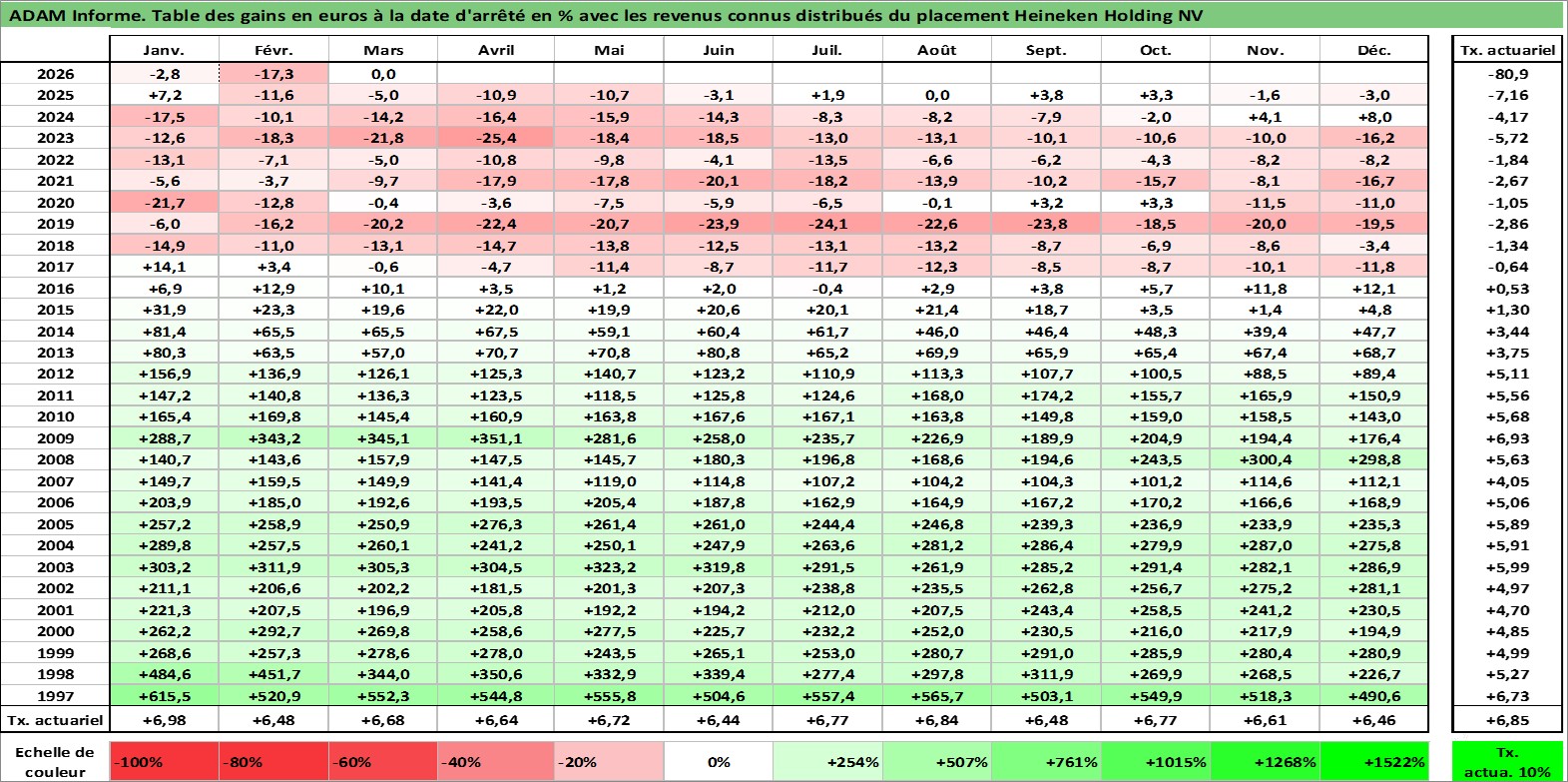Viewport: 1568px width, 782px height.
Task: Click the -21,7 cell in Janv. 2020
Action: (164, 203)
